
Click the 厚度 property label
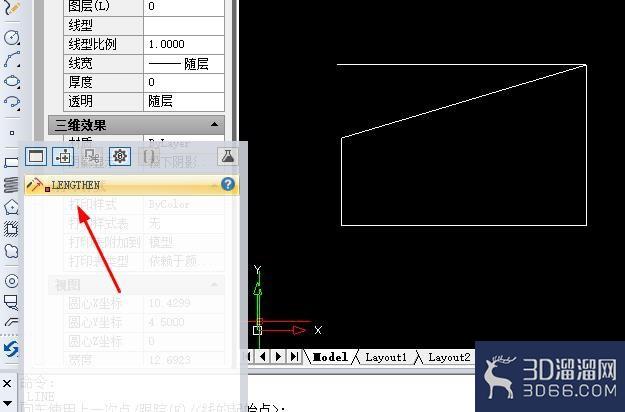80,82
